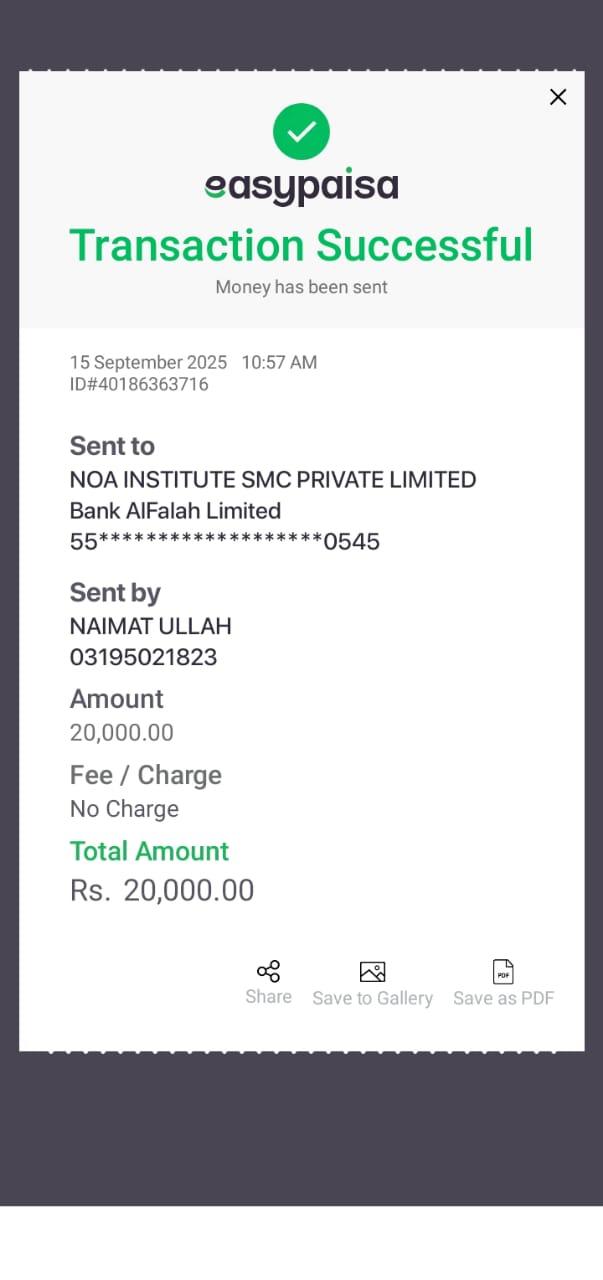Click recipient NOA INSTITUTE SMC PRIVATE LIMITED
The height and width of the screenshot is (1280, 603).
(272, 480)
